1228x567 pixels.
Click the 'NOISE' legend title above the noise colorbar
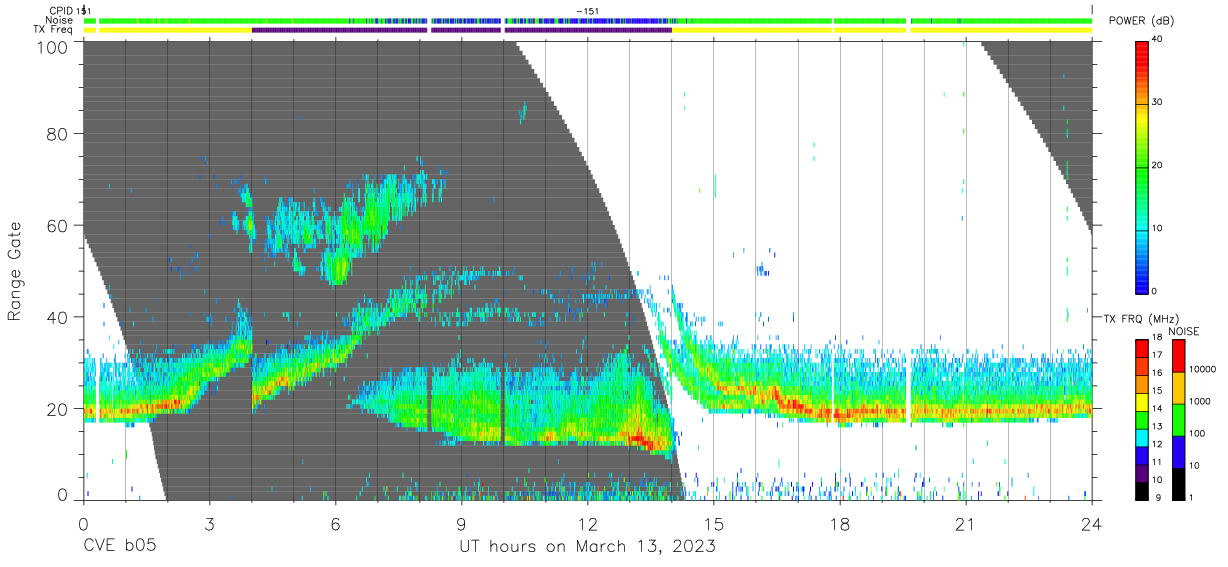(1183, 331)
